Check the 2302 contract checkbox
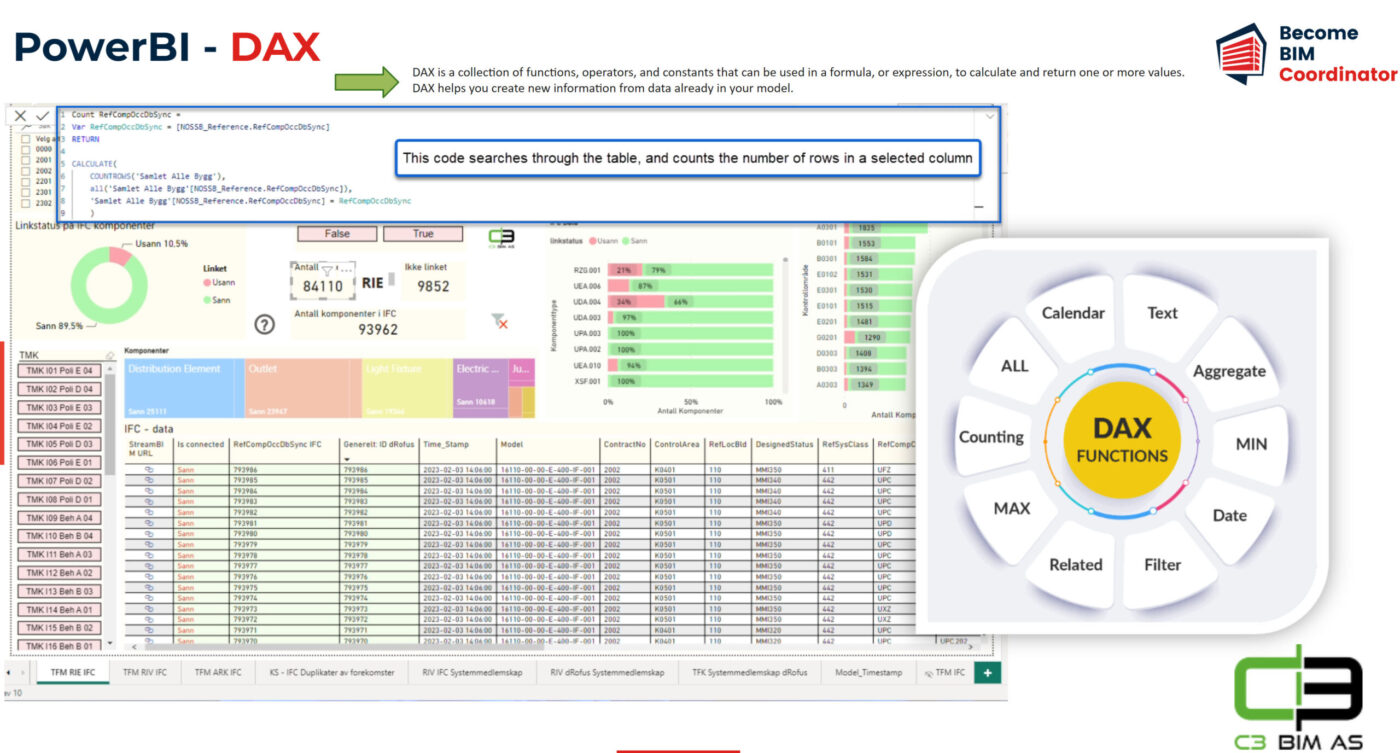Image resolution: width=1400 pixels, height=753 pixels. pos(27,203)
